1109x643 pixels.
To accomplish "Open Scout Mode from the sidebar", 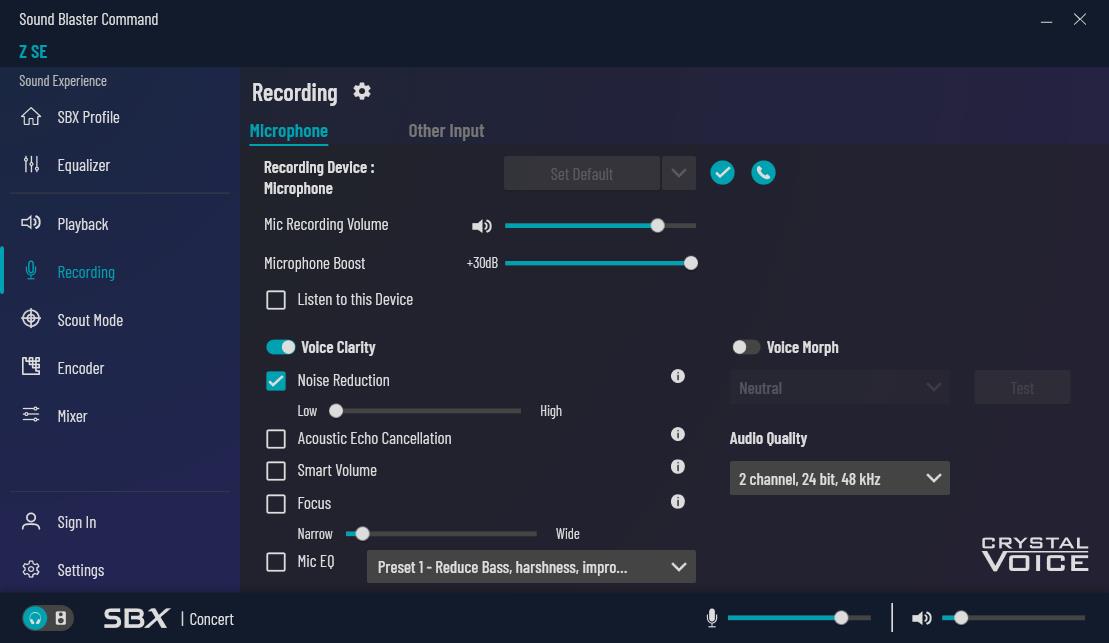I will pos(90,320).
